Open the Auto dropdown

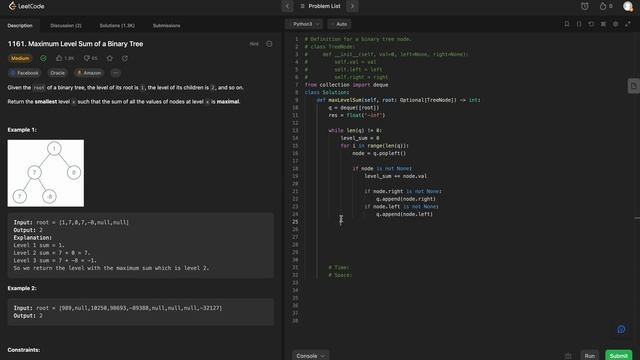tap(339, 24)
